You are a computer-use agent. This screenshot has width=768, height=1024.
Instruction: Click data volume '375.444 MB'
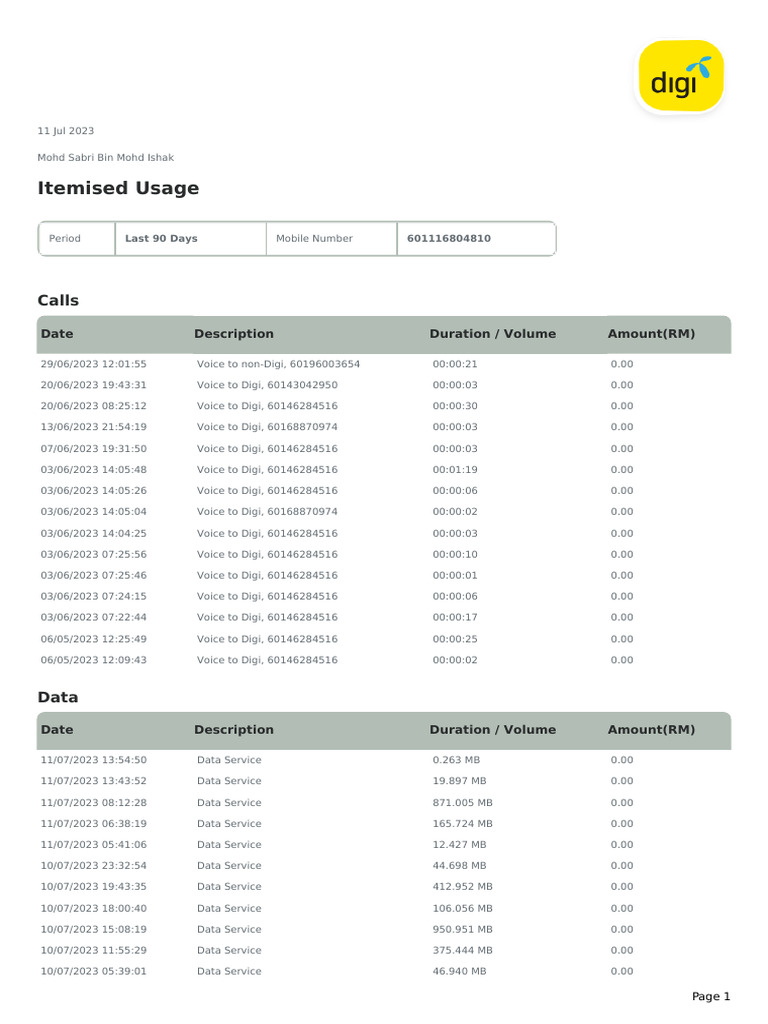pyautogui.click(x=462, y=950)
